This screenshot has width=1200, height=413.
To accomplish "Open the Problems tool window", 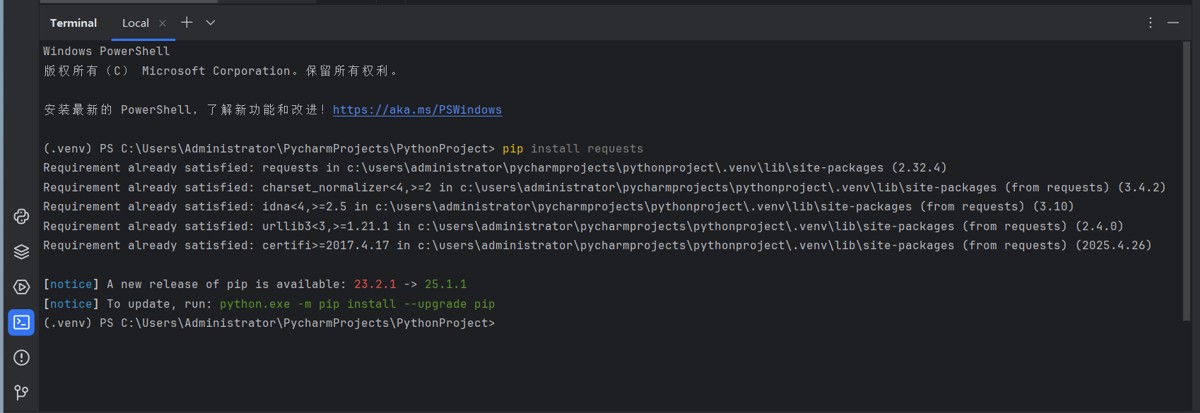I will coord(21,357).
